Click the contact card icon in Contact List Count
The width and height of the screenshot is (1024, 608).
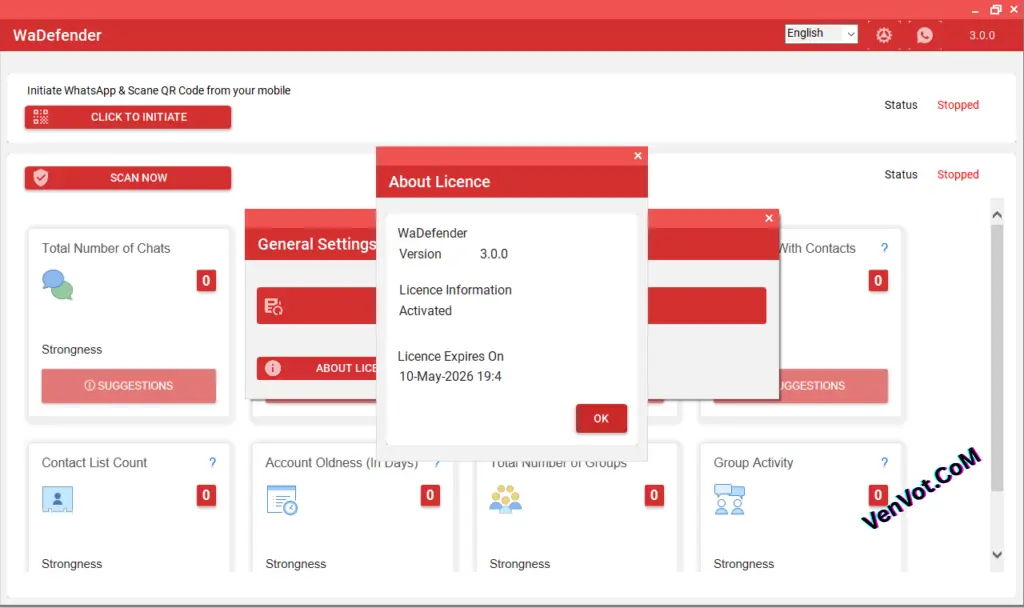[57, 500]
